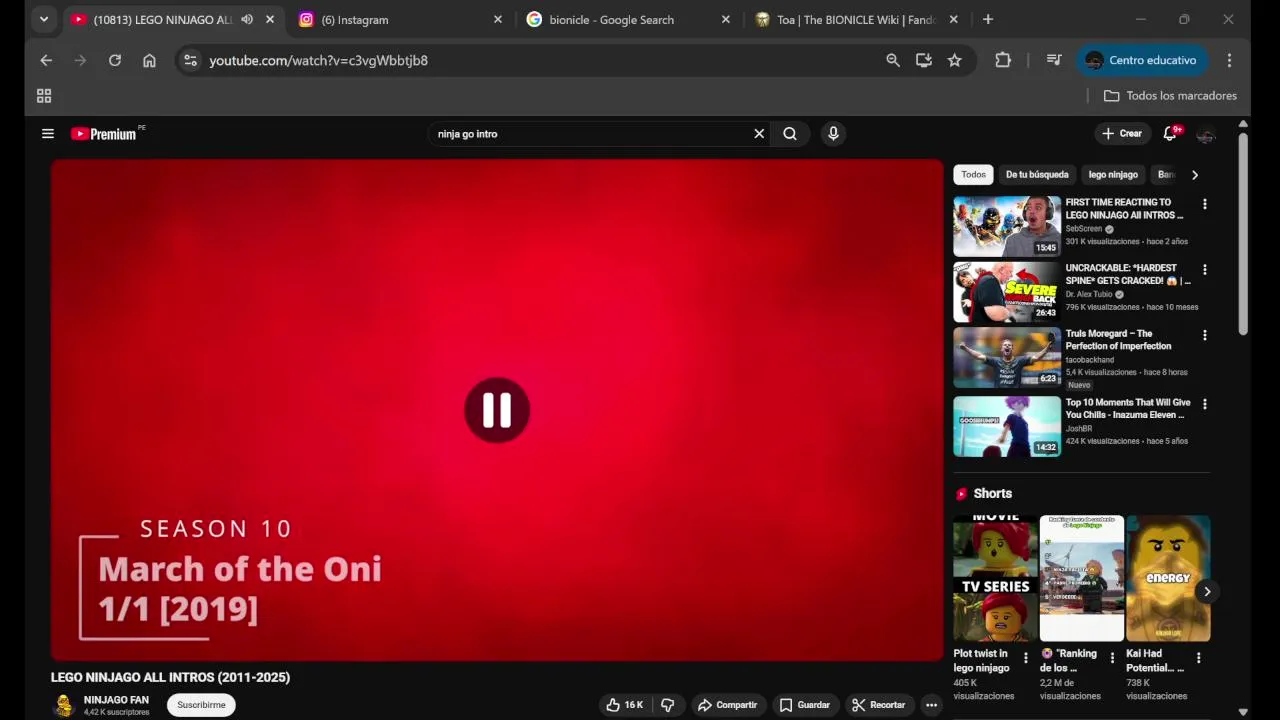Open options for Ranking de los short
The width and height of the screenshot is (1280, 720).
coord(1111,658)
